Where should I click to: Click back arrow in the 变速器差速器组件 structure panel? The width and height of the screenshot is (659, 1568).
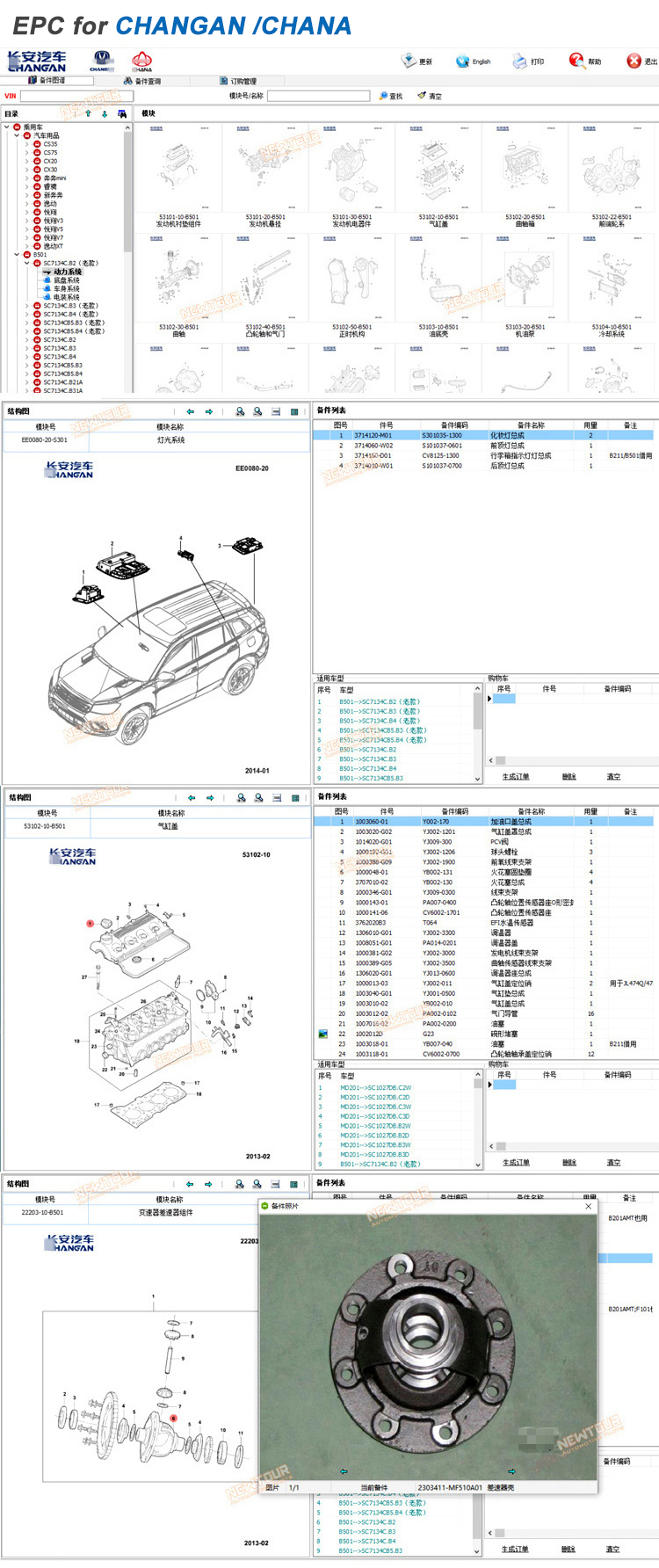pos(189,1185)
